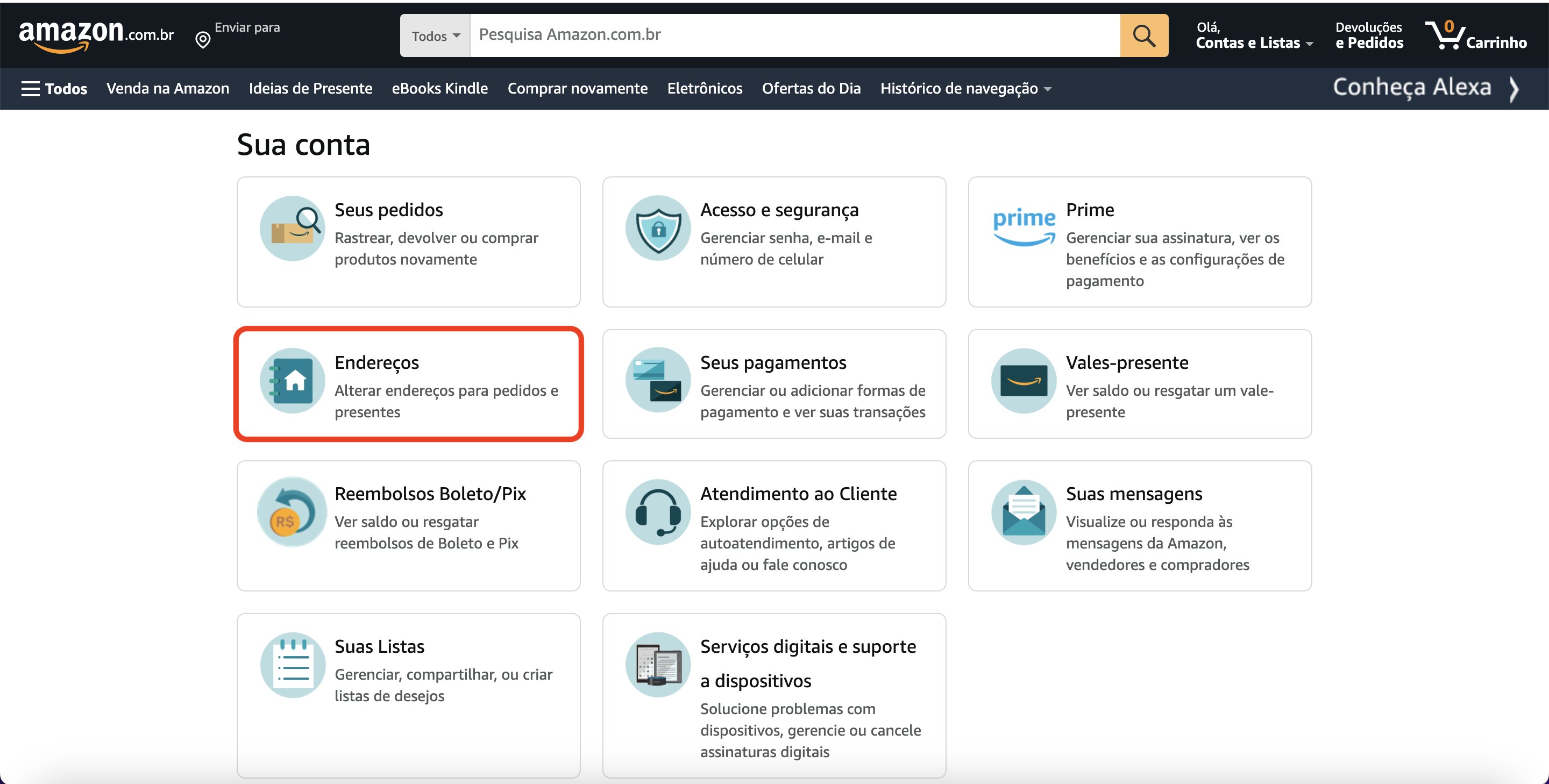The height and width of the screenshot is (784, 1549).
Task: Open Reembolsos Boleto/Pix card title
Action: click(430, 494)
